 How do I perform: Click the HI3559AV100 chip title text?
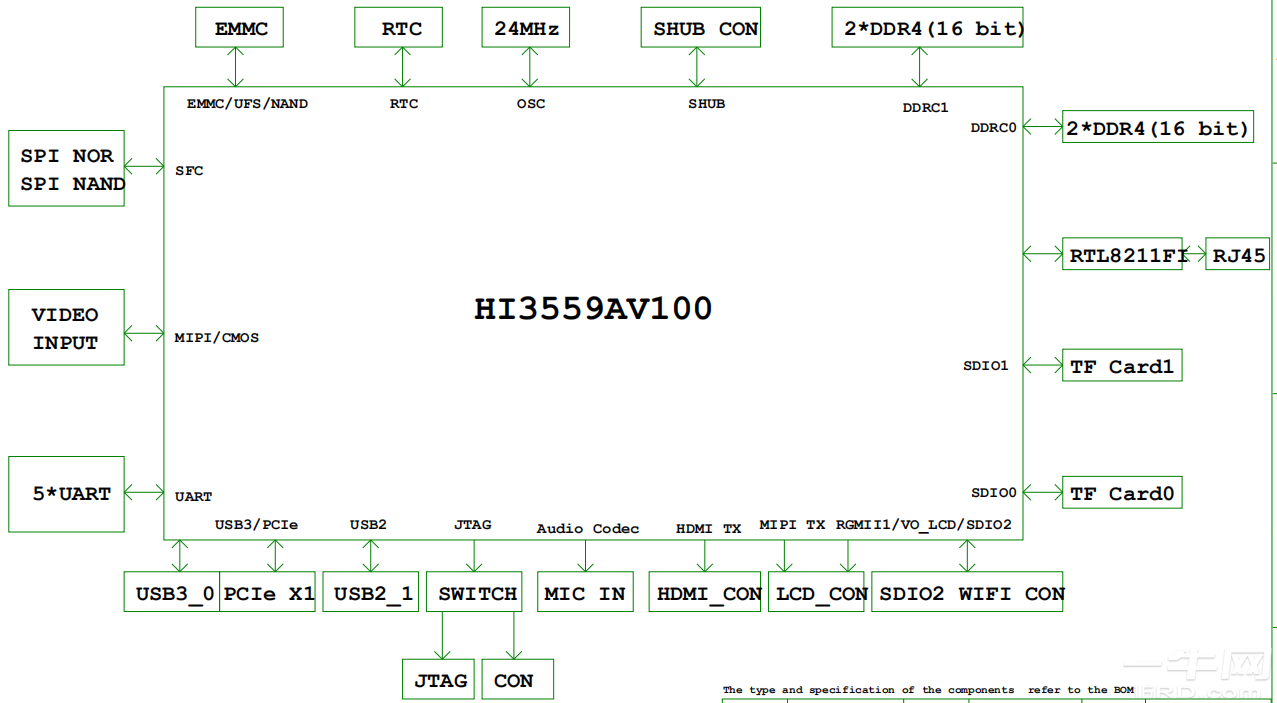tap(593, 308)
